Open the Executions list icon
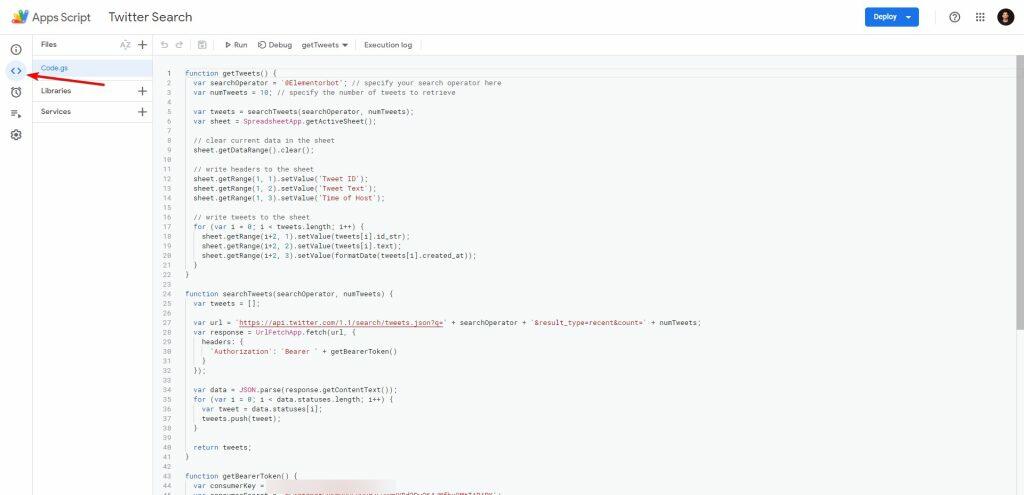The image size is (1024, 495). coord(16,114)
